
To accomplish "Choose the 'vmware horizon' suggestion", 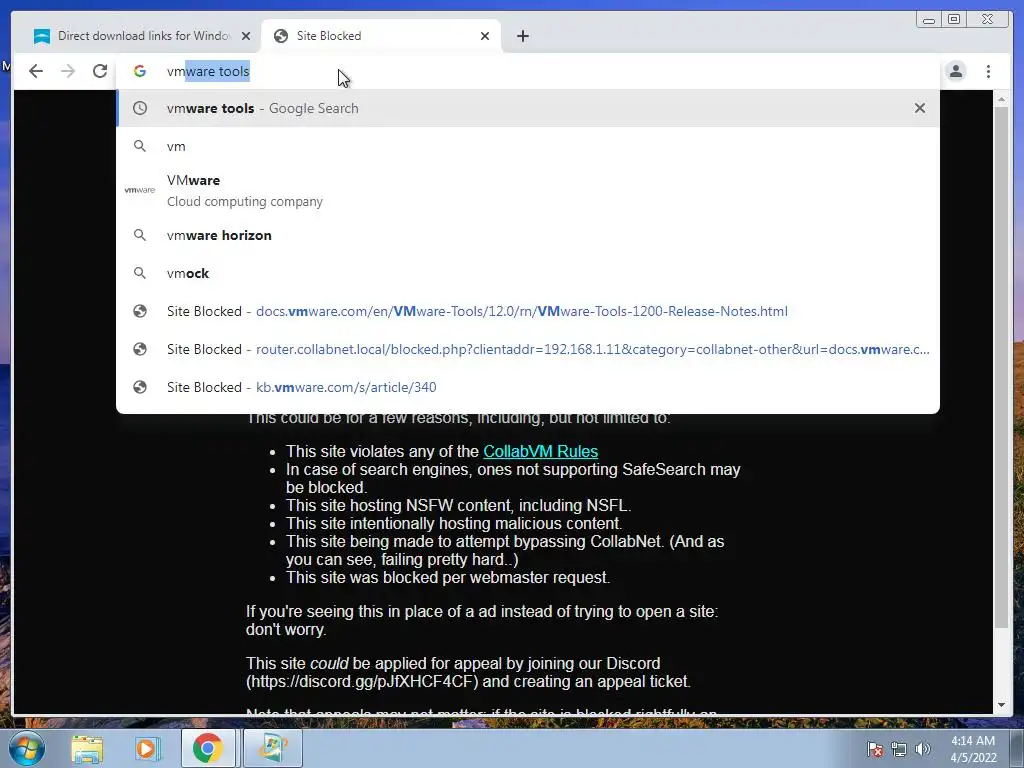I will point(528,235).
